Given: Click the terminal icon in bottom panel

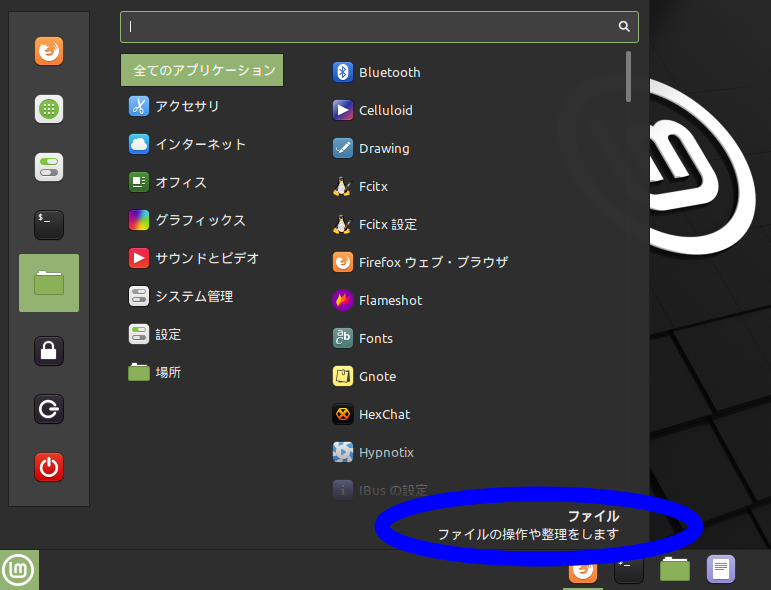Looking at the screenshot, I should 629,571.
